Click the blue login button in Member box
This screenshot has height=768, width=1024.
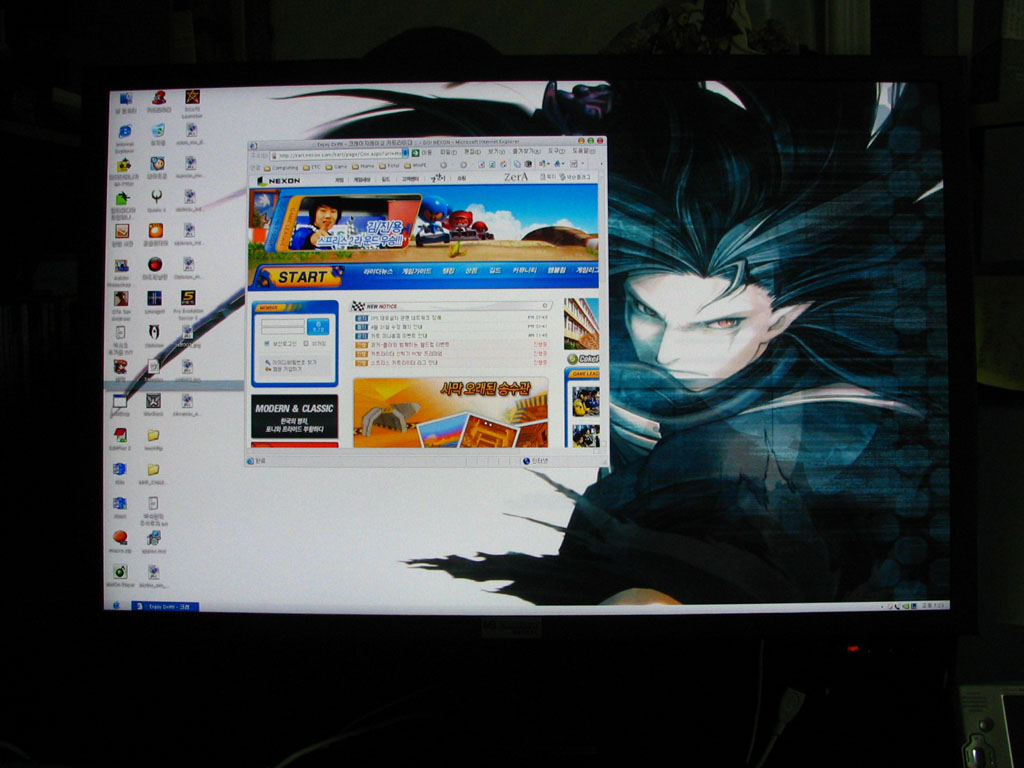[318, 327]
